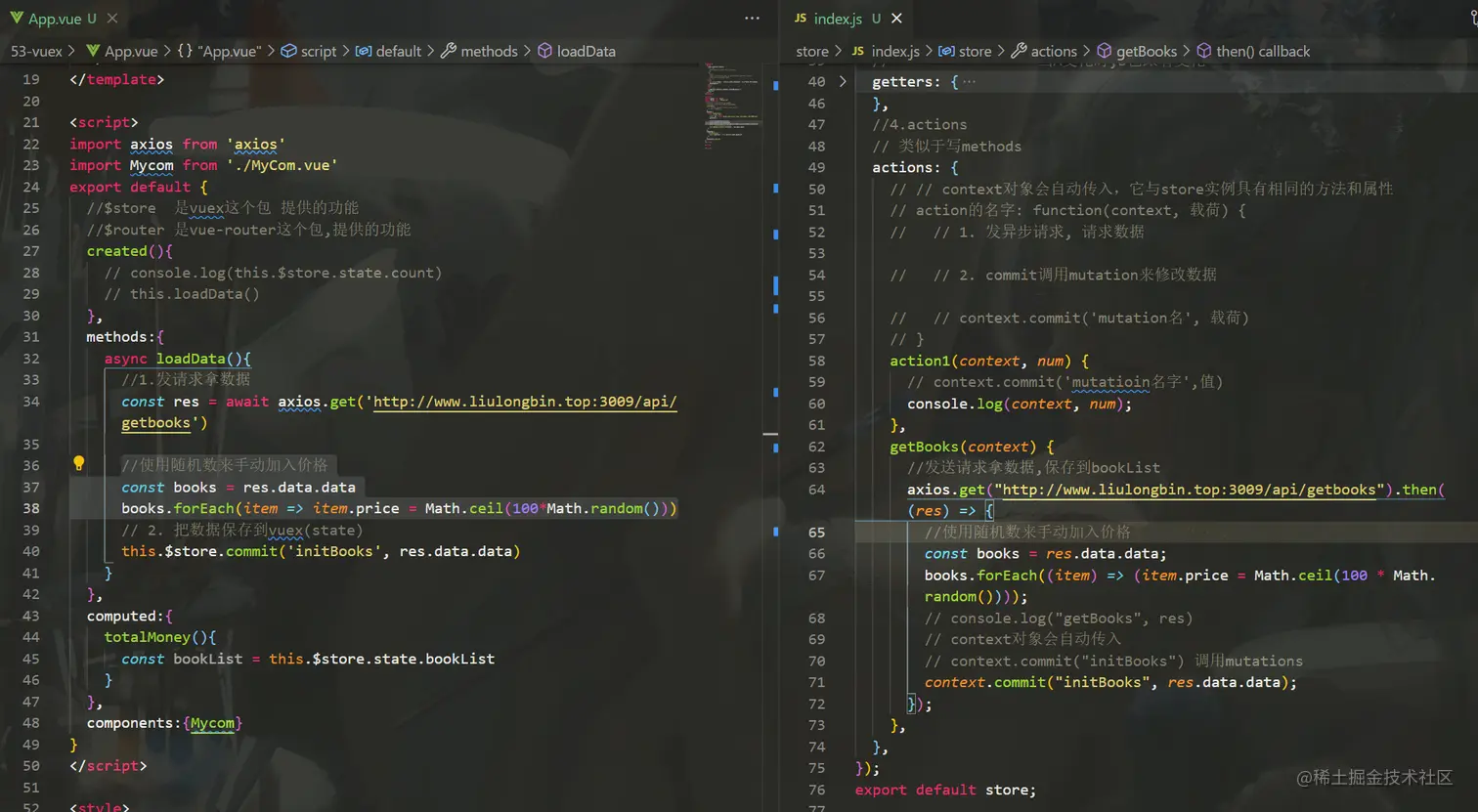Click the action1(context, num) definition
Screen dimensions: 1478x812
[988, 361]
